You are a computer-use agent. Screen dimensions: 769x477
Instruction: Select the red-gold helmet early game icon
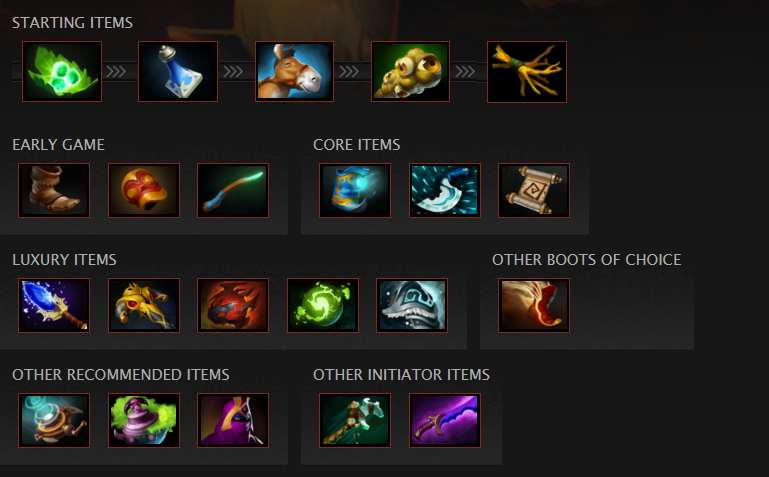point(144,190)
